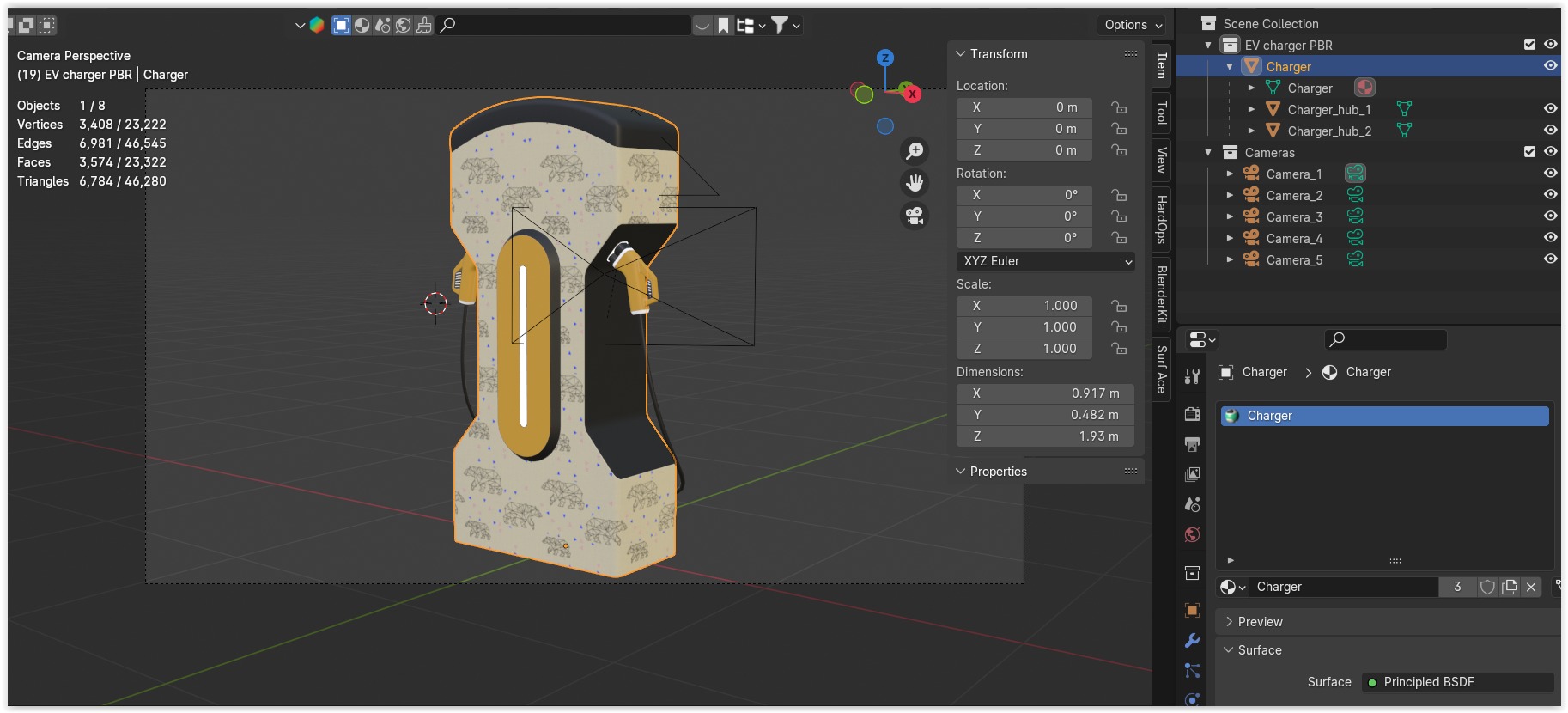Uncheck Cameras collection exclude checkbox
The height and width of the screenshot is (713, 1568).
click(1529, 152)
